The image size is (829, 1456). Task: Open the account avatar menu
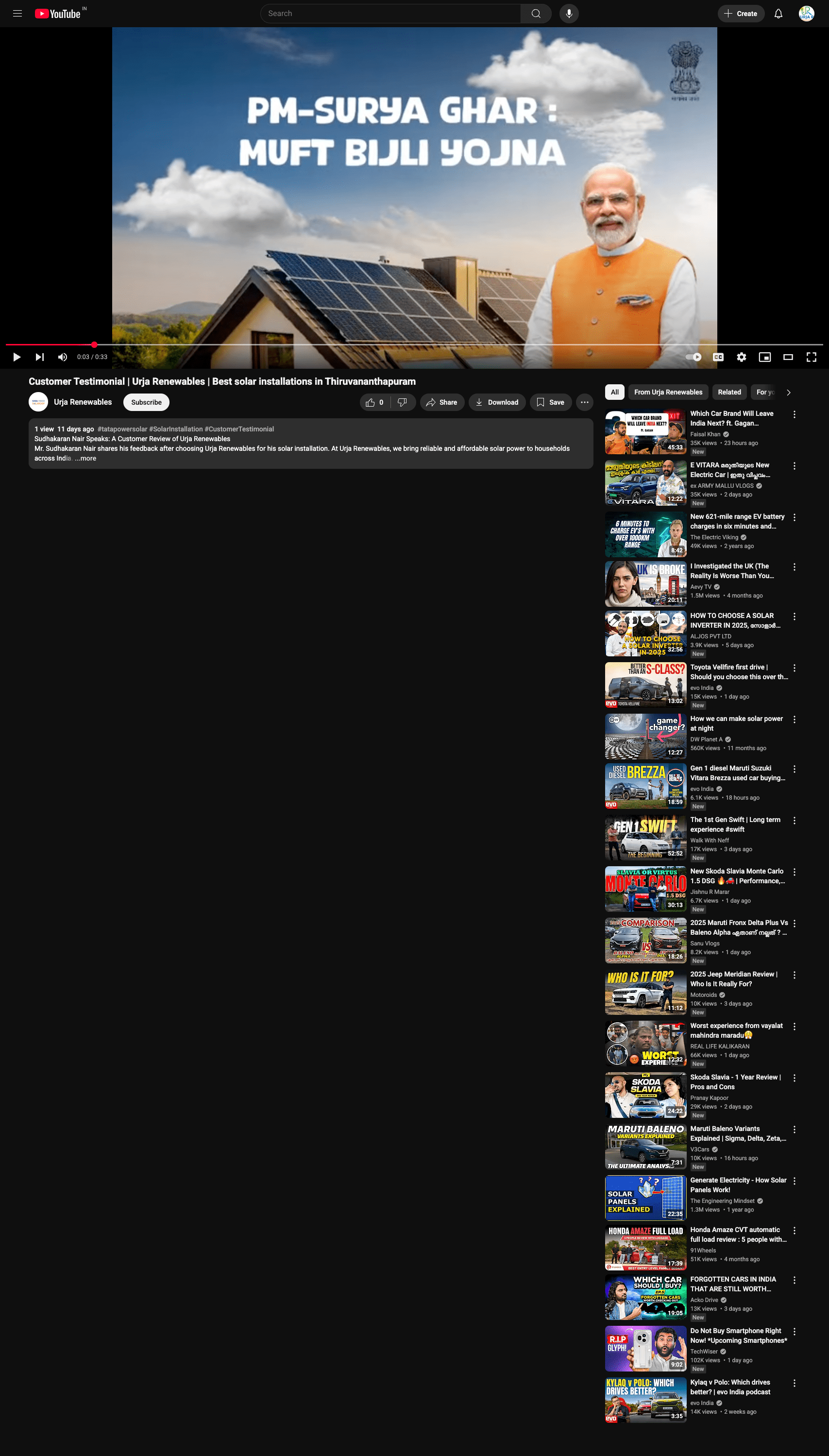pos(806,14)
